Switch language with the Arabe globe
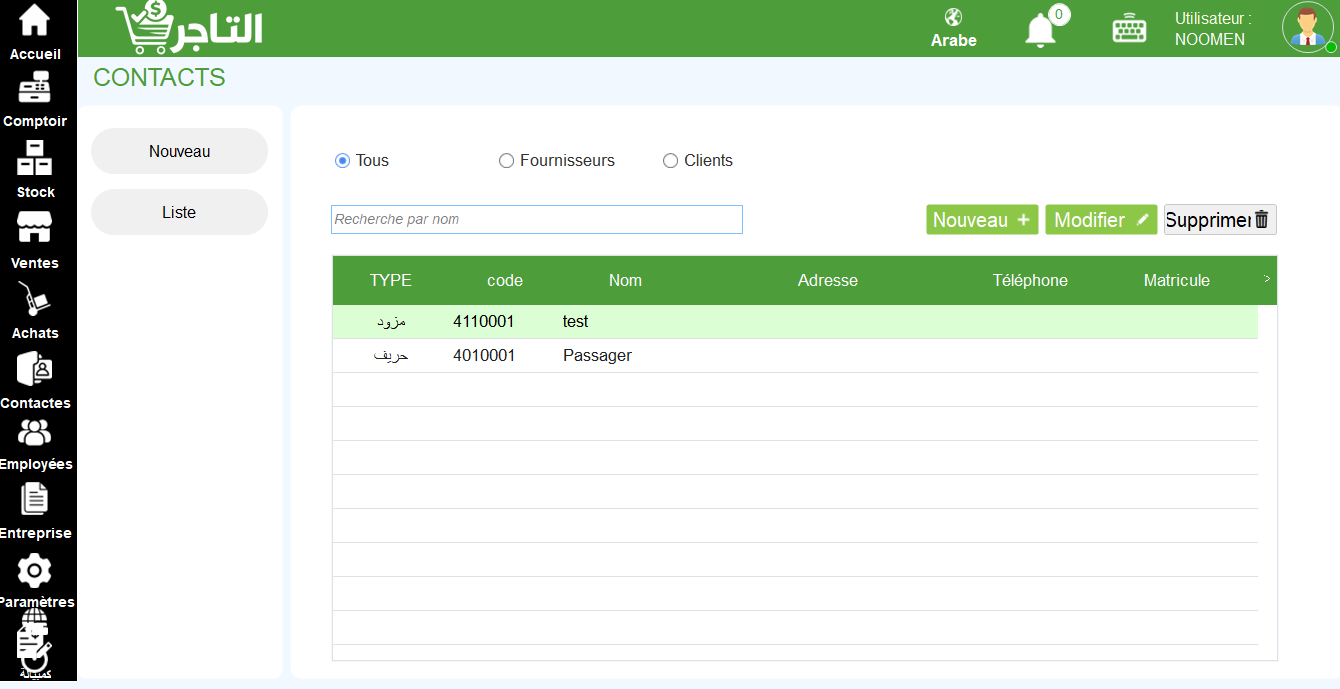Screen dimensions: 1340x689 953,28
